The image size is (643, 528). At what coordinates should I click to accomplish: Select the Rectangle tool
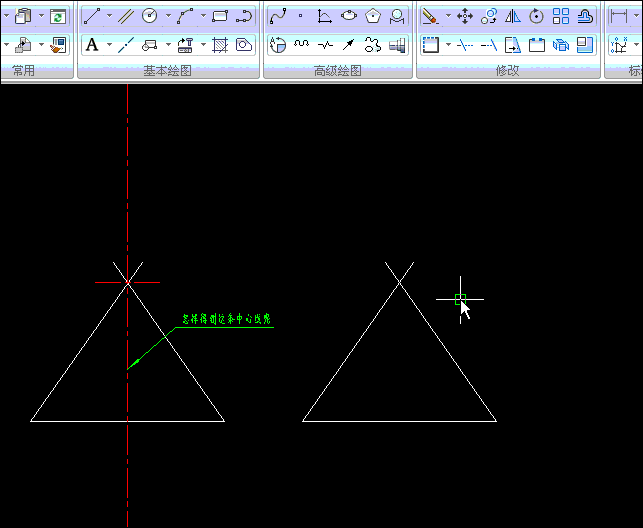pos(220,16)
